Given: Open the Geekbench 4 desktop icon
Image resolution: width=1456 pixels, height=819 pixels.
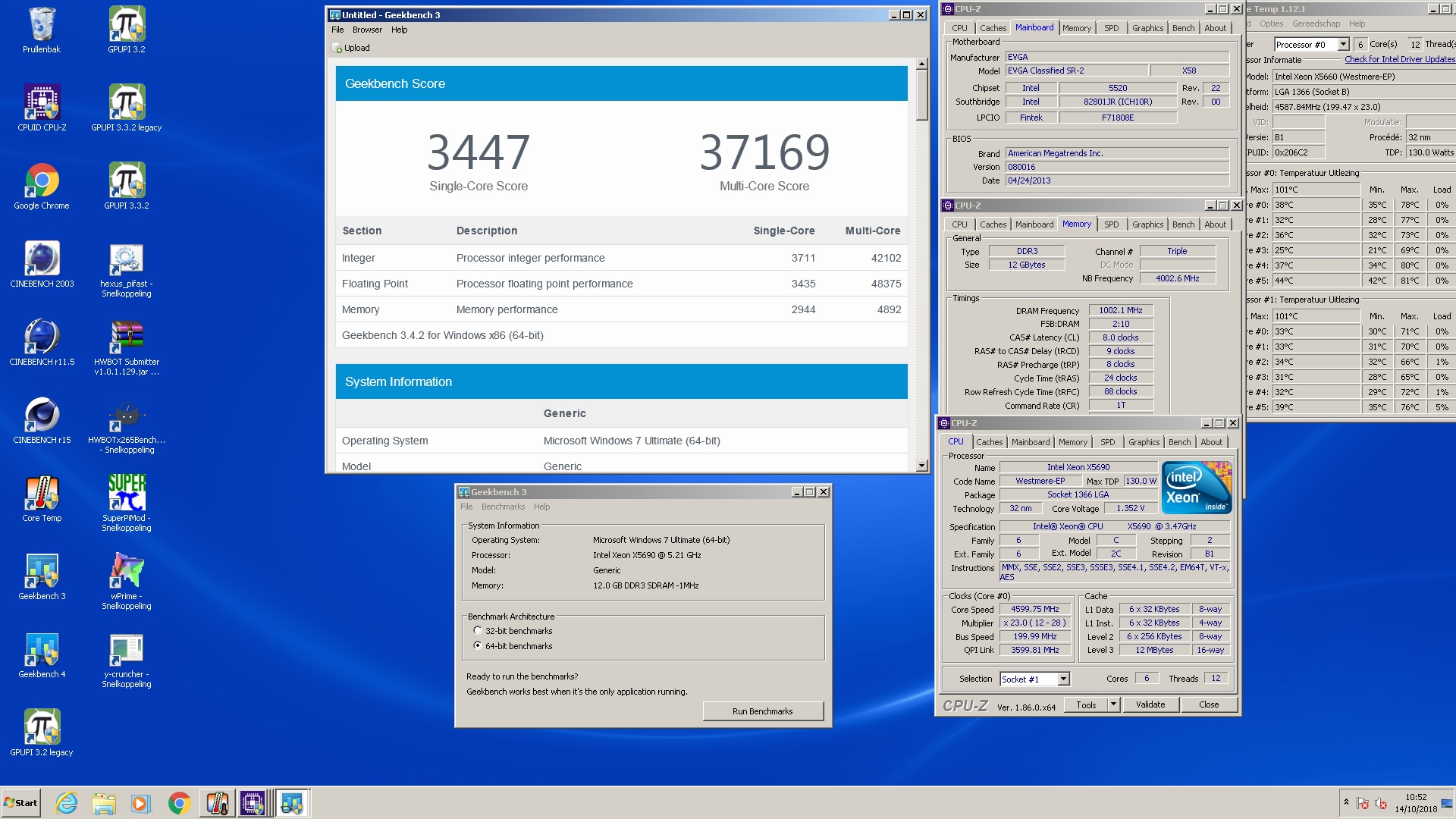Looking at the screenshot, I should (x=42, y=655).
